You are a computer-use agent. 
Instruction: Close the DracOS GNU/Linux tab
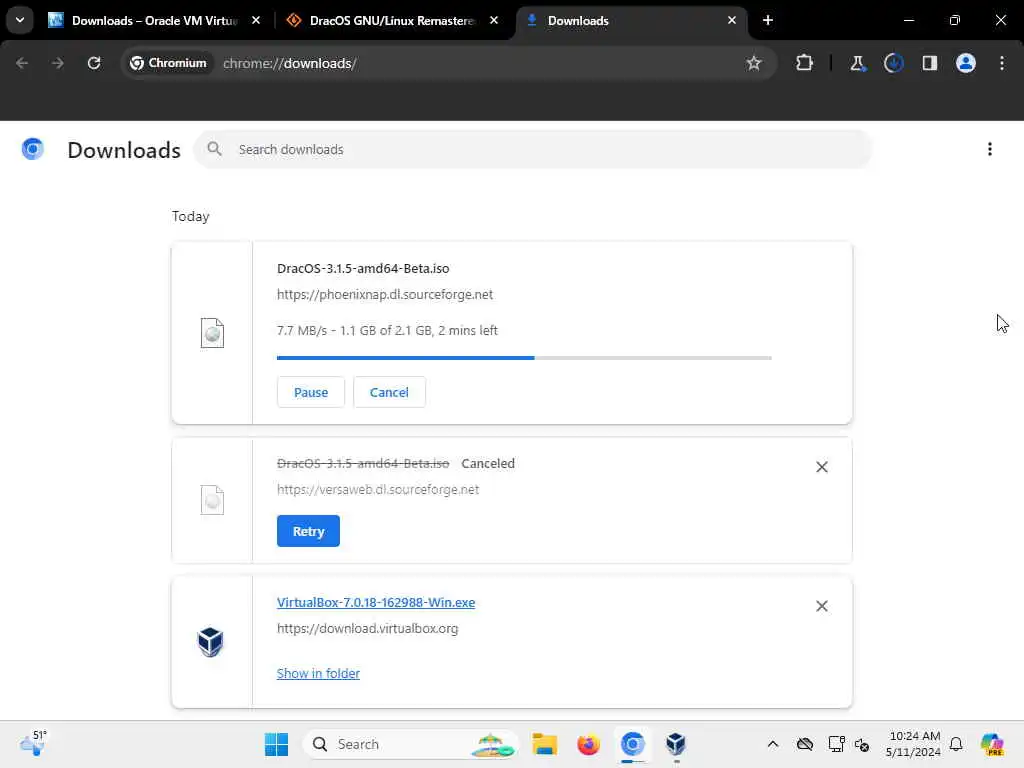click(x=494, y=20)
